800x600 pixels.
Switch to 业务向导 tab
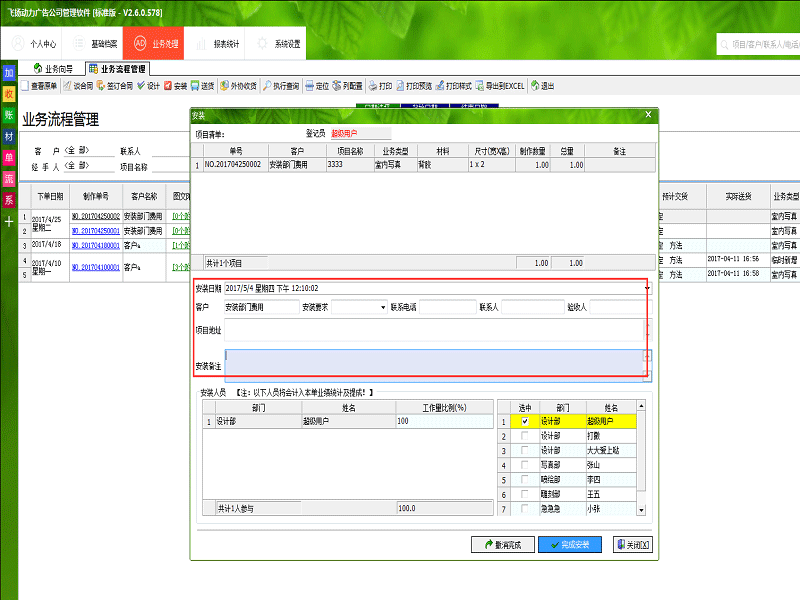point(53,69)
